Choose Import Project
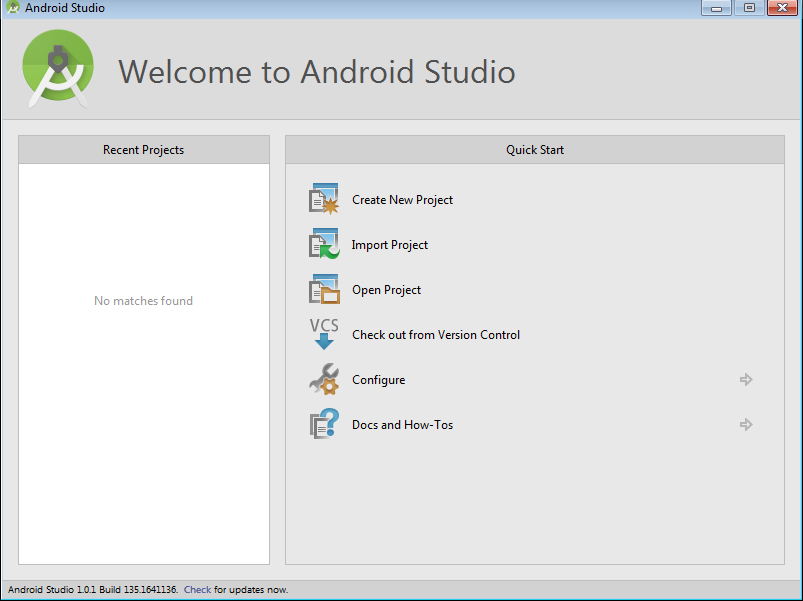This screenshot has height=601, width=803. [389, 245]
